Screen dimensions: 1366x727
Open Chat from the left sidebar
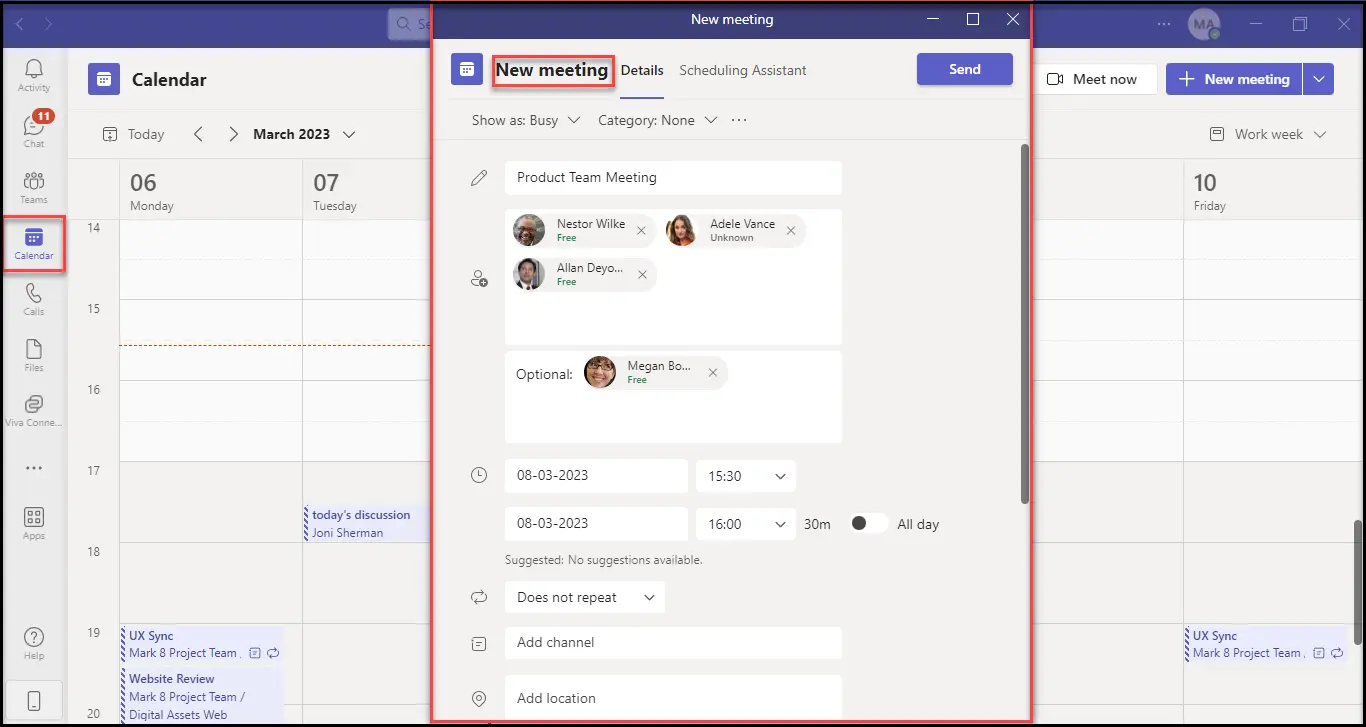34,131
